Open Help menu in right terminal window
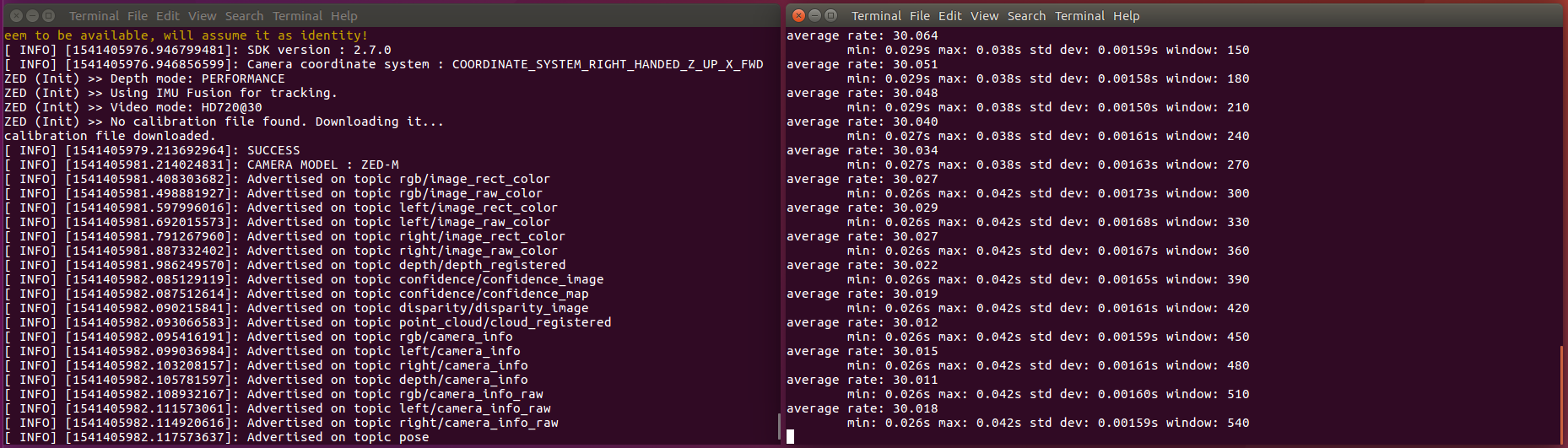 [1127, 16]
